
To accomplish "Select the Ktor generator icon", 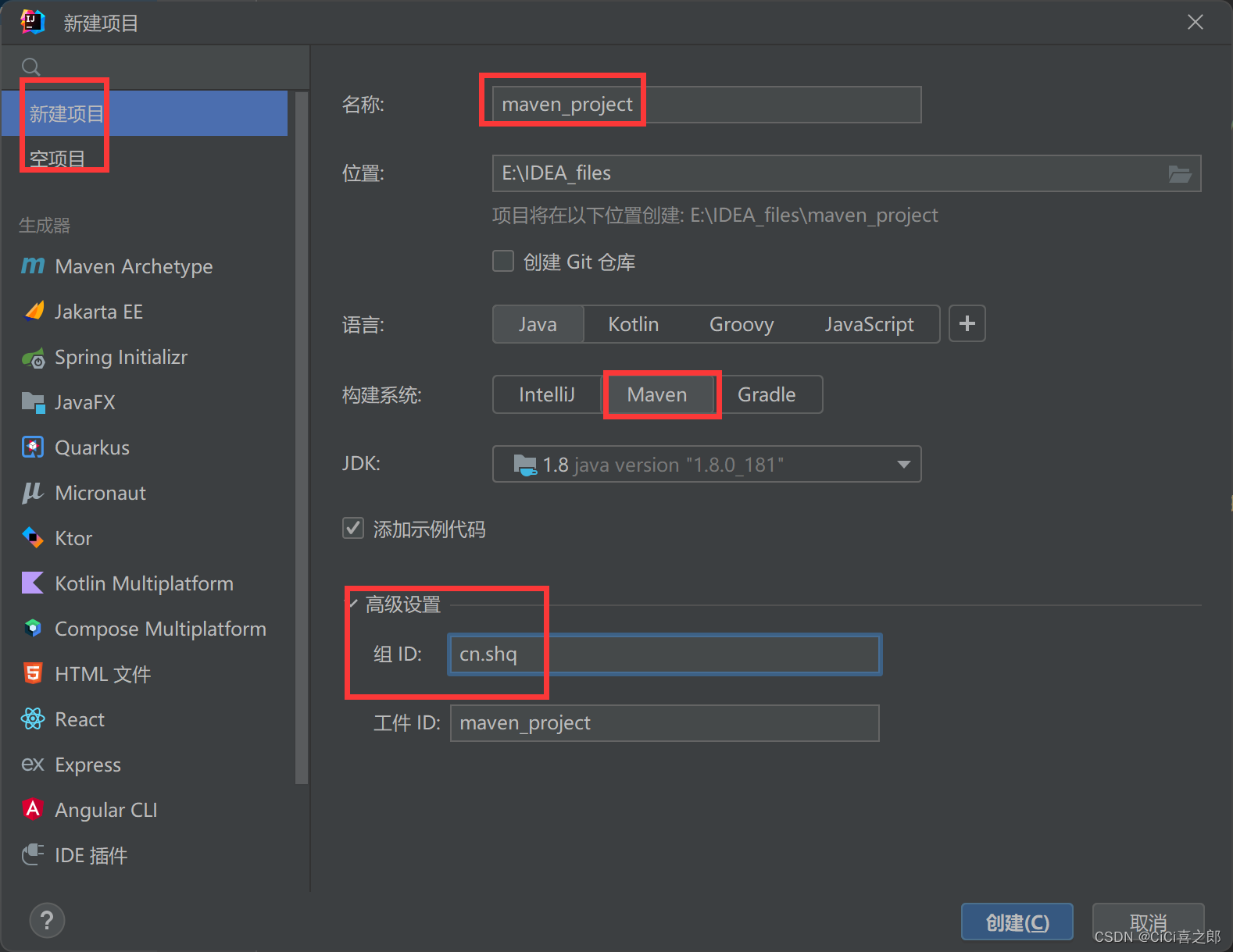I will click(33, 538).
